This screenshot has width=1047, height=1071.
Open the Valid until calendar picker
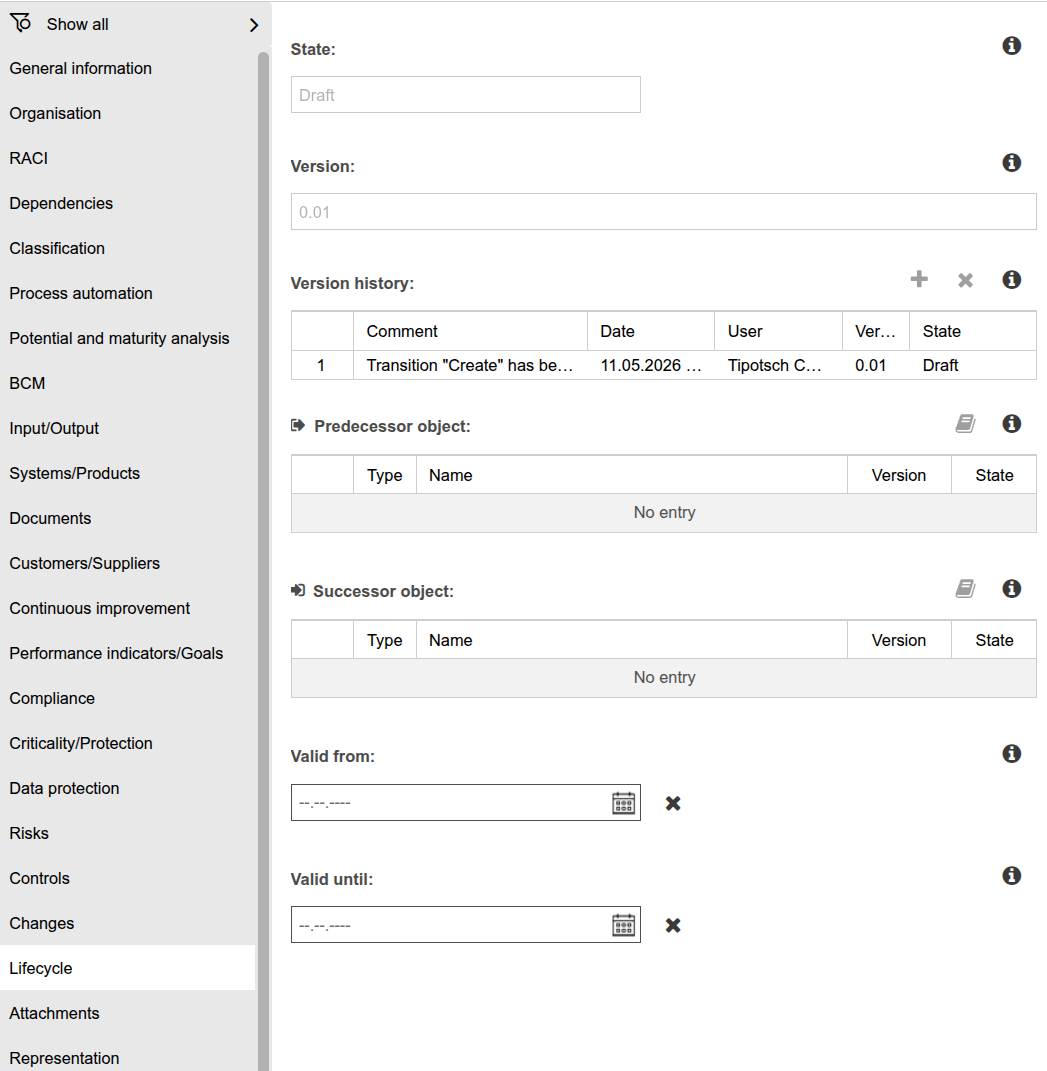click(624, 925)
